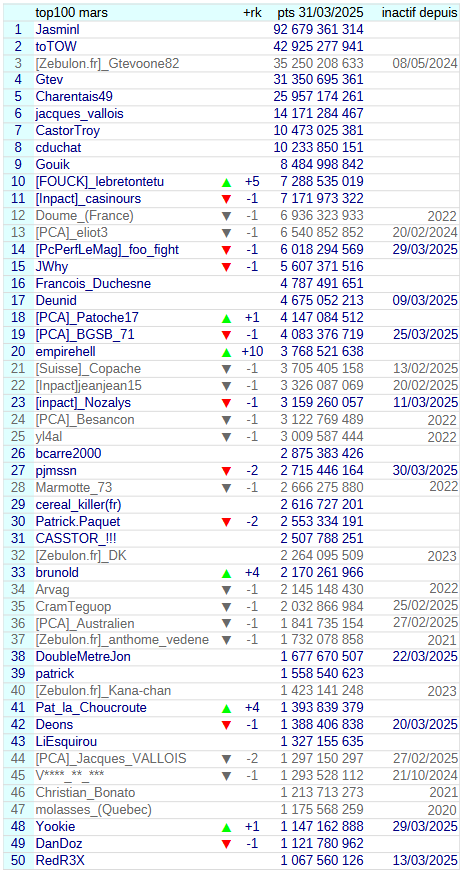This screenshot has height=873, width=463.
Task: Select player name Deunid
Action: pyautogui.click(x=56, y=301)
